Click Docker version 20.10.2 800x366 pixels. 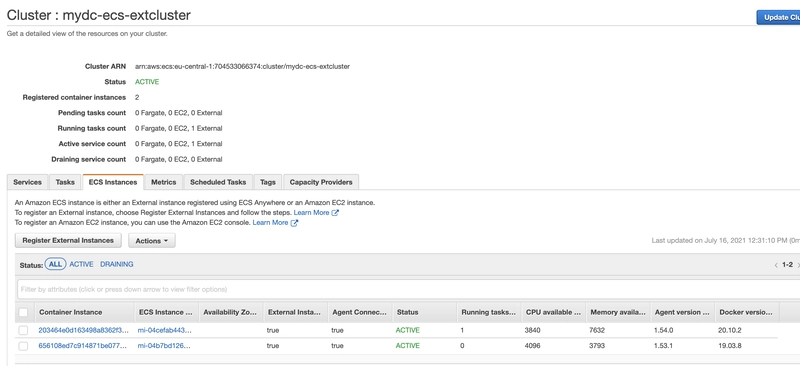[730, 330]
